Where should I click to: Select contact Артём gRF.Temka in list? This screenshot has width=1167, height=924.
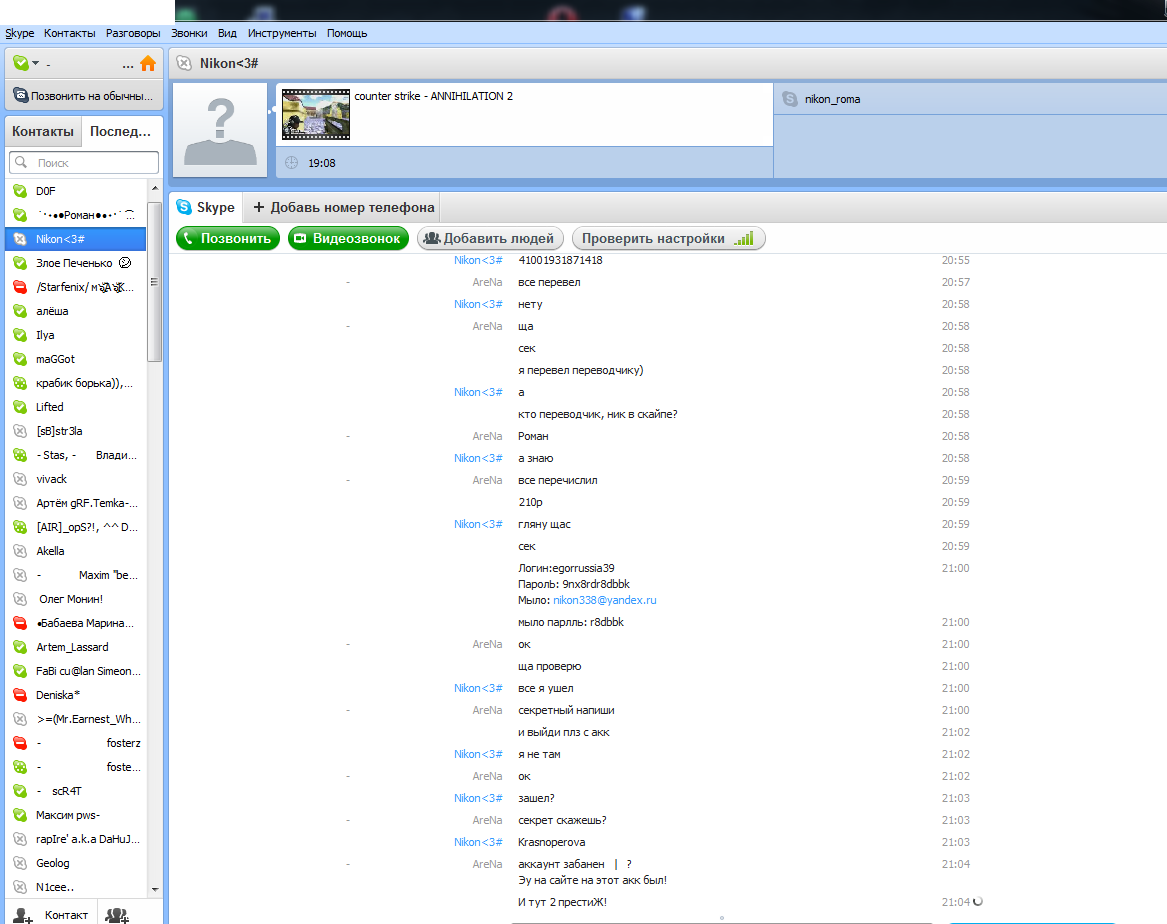(76, 503)
